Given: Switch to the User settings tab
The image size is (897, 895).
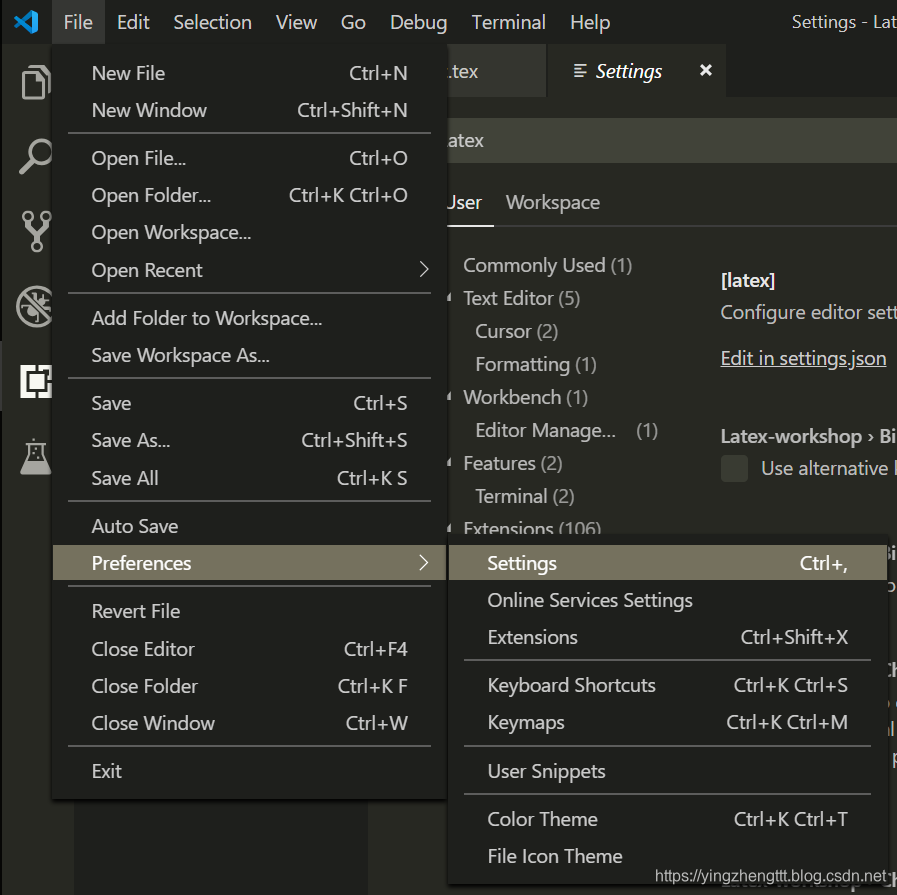Looking at the screenshot, I should coord(465,202).
